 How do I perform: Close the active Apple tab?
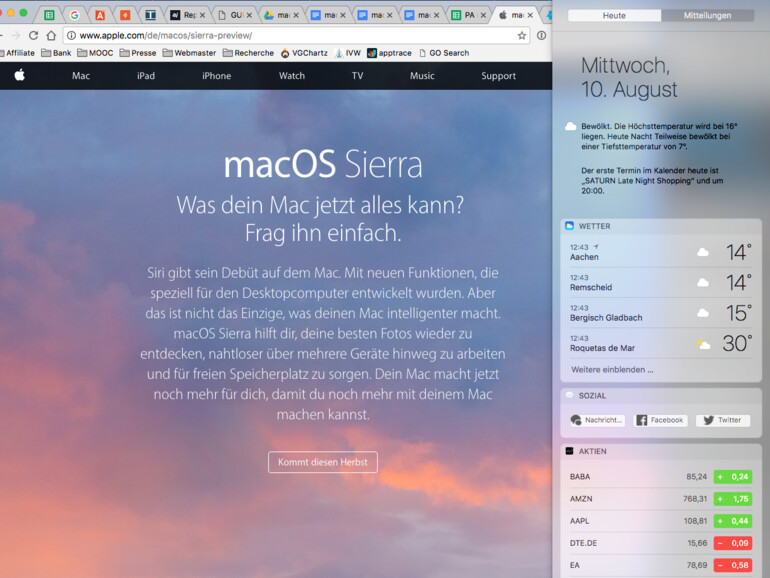click(x=530, y=15)
